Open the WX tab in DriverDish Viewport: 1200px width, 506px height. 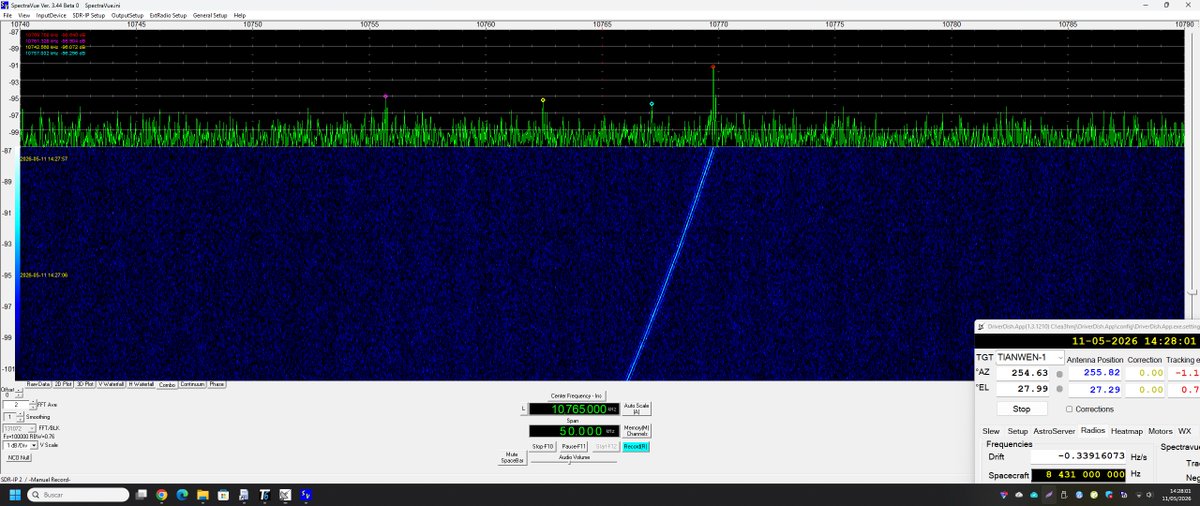(x=1184, y=431)
